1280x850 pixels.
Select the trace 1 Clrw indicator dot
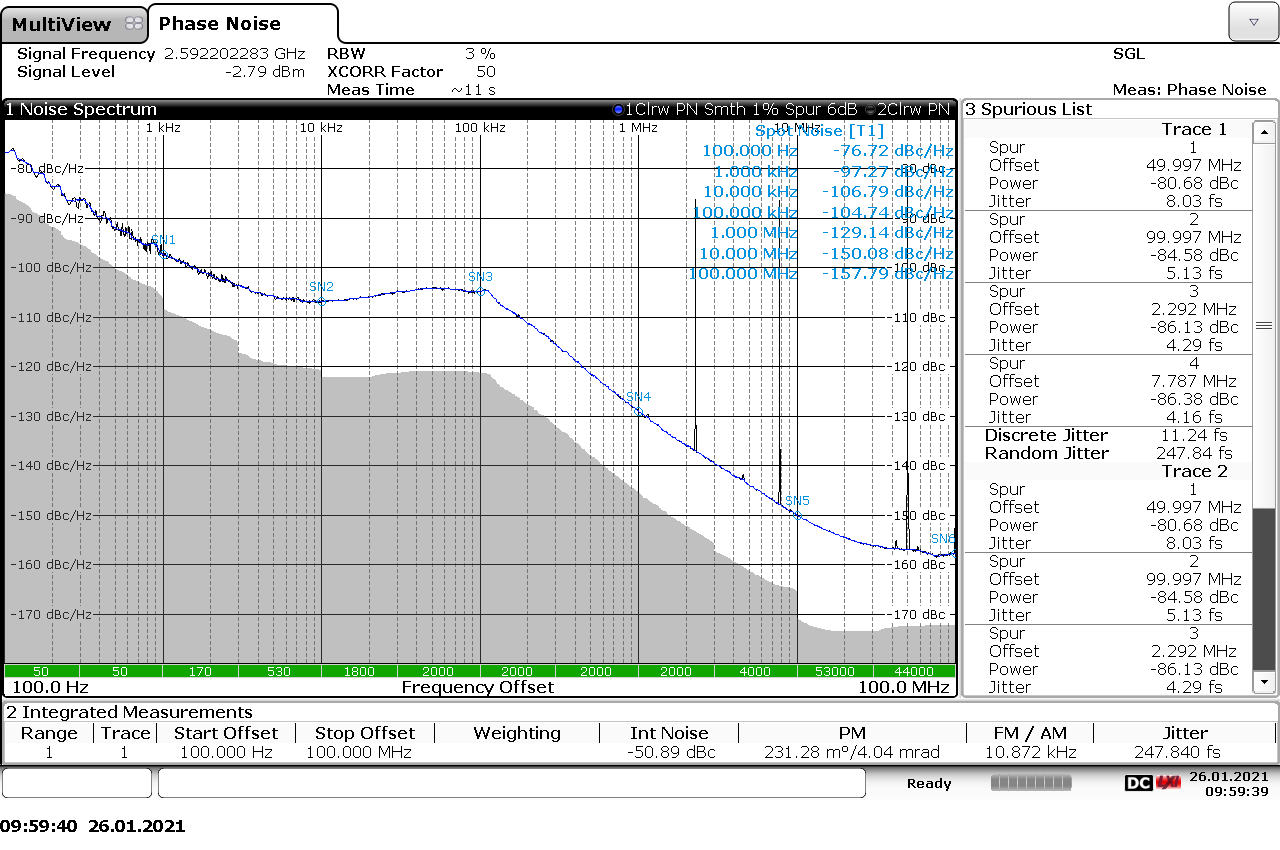pyautogui.click(x=618, y=109)
